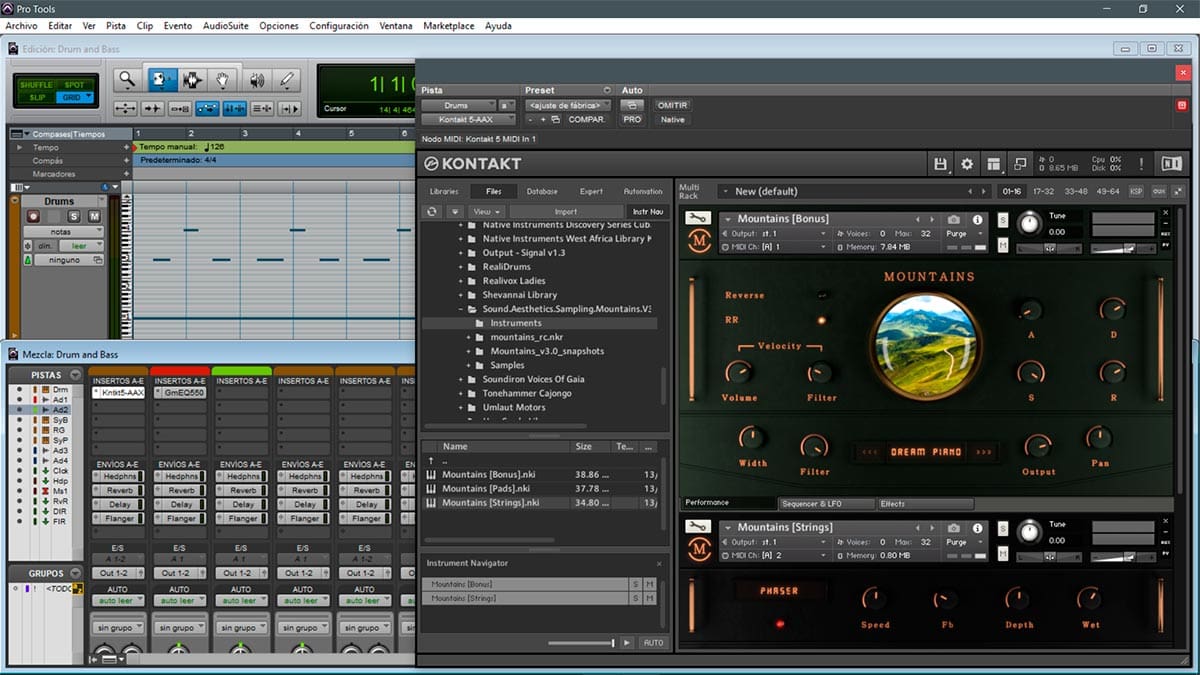Select the Trim tool in Pro Tools
Screen dimensions: 1200x675
pyautogui.click(x=161, y=80)
